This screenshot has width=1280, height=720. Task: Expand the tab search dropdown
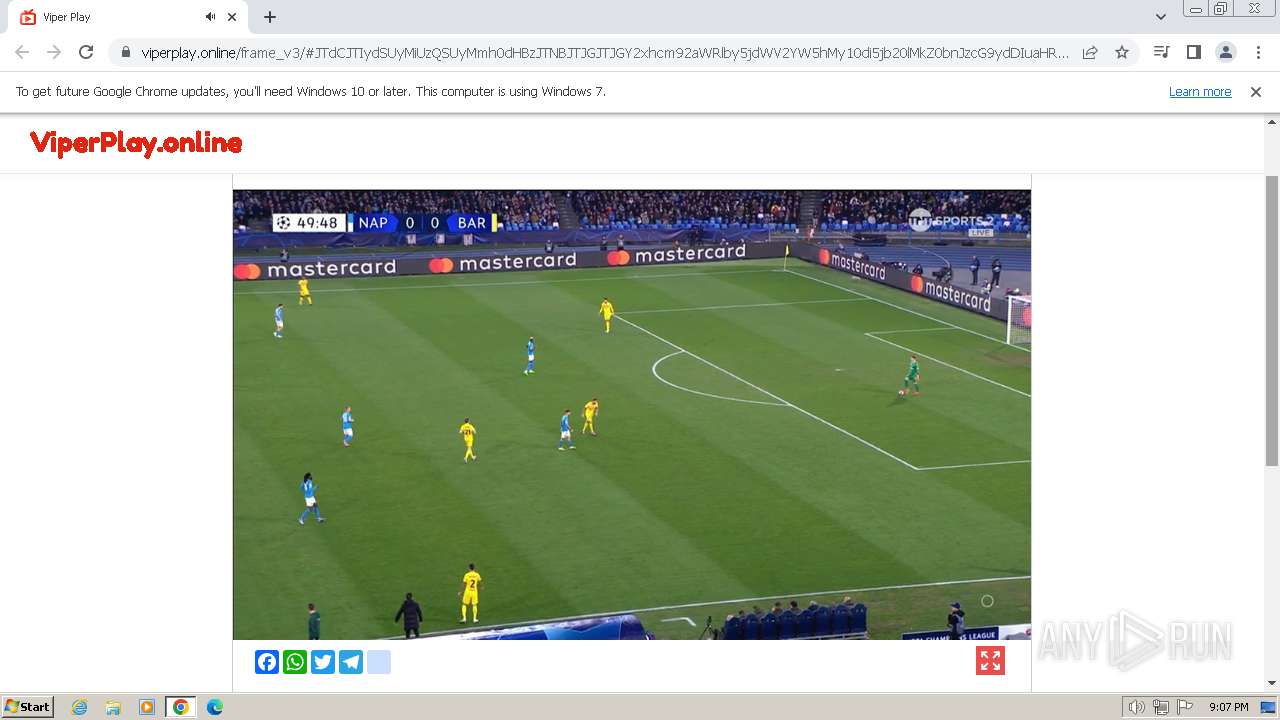coord(1160,17)
